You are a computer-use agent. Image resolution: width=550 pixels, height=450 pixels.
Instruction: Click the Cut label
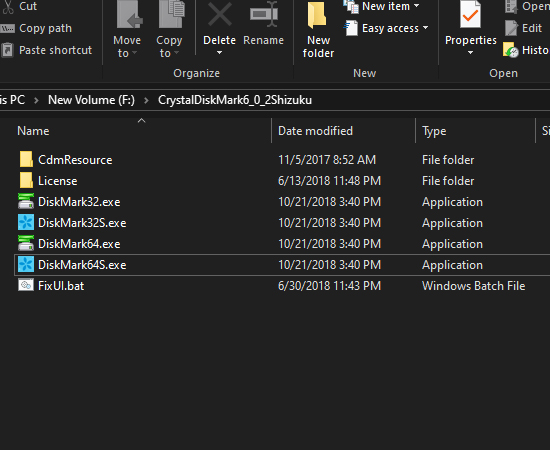pyautogui.click(x=28, y=6)
